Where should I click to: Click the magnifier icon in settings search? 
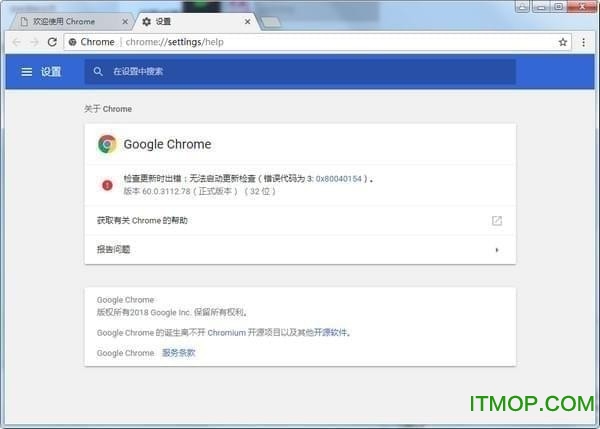[98, 72]
